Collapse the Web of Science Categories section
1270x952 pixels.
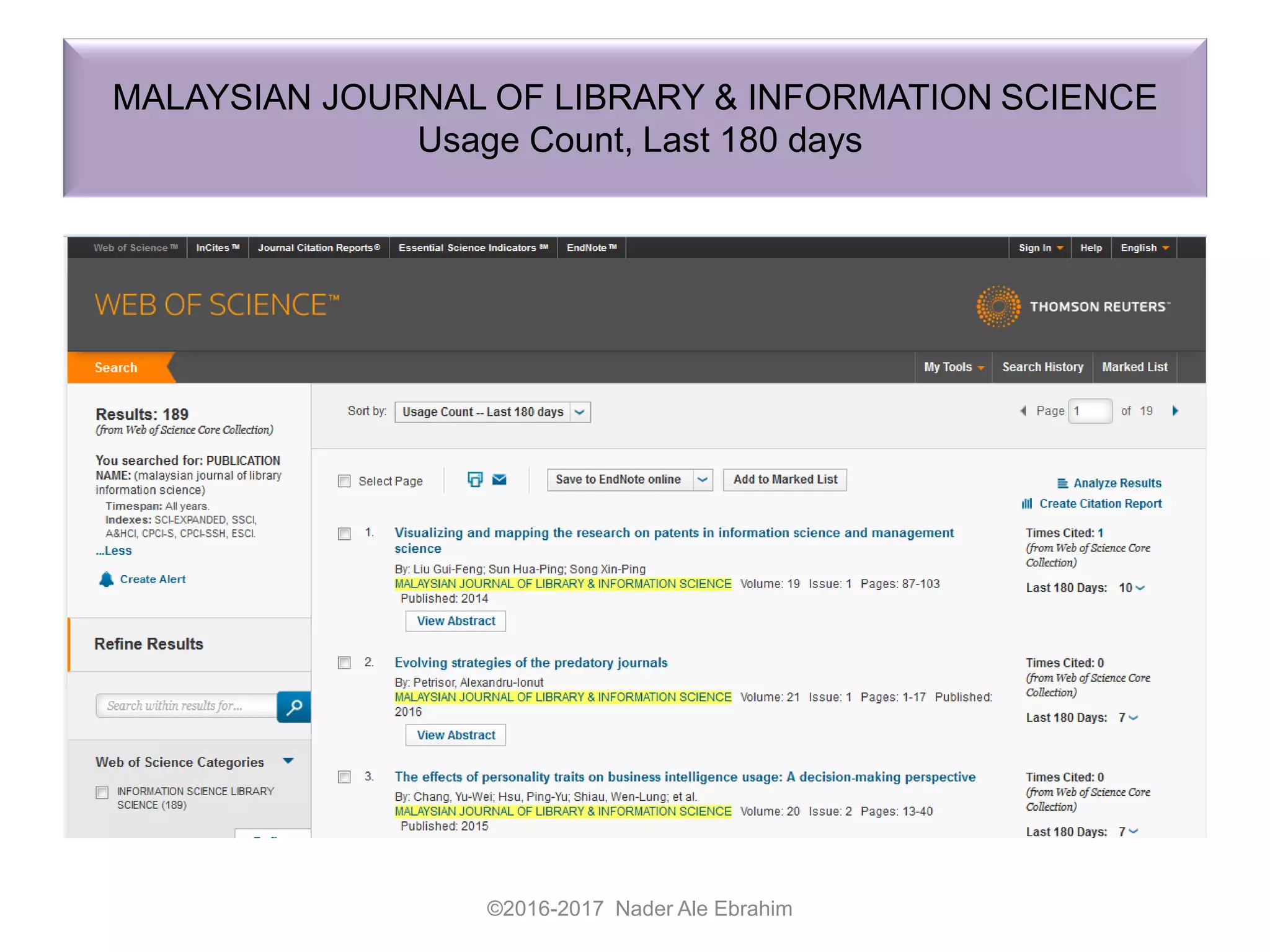pos(288,761)
